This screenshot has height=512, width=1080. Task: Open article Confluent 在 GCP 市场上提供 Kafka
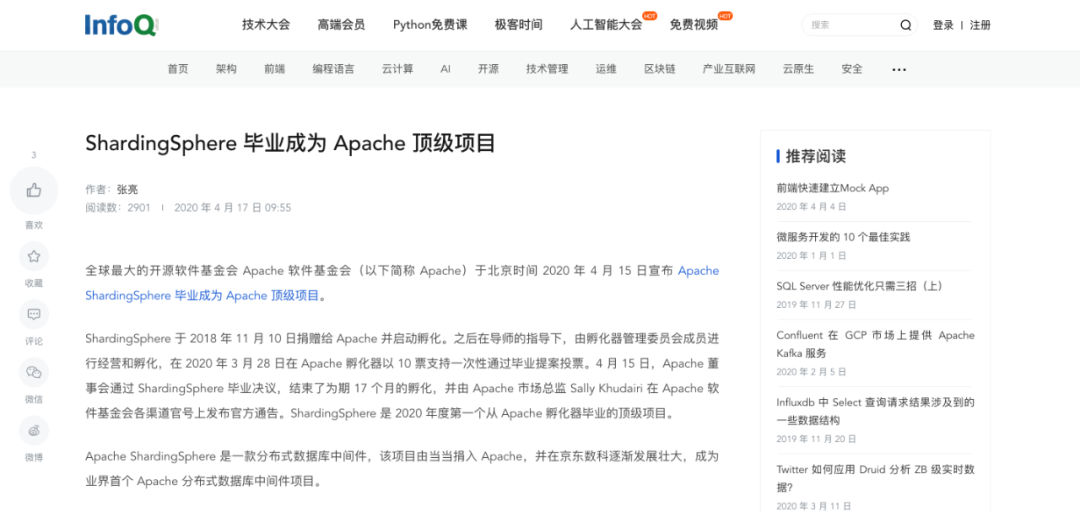coord(875,344)
